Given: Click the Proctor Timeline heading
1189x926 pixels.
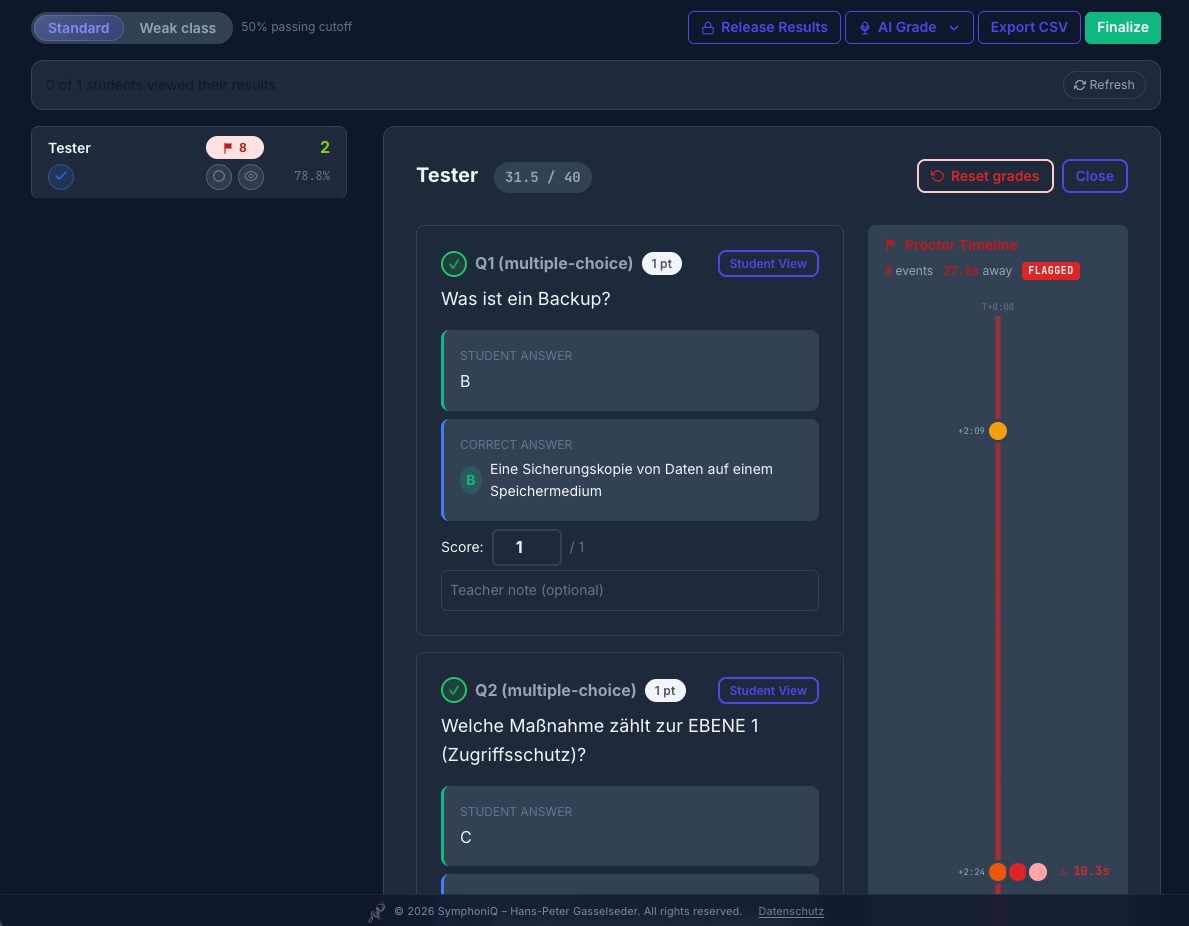Looking at the screenshot, I should 961,245.
